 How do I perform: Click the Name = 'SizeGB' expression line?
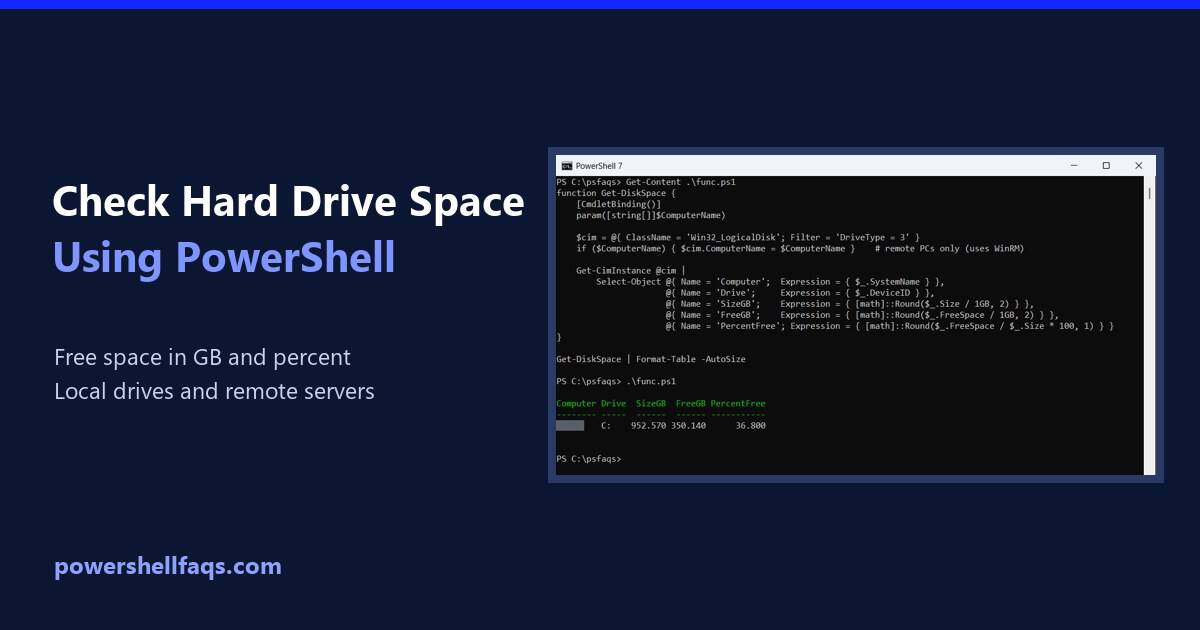click(850, 303)
